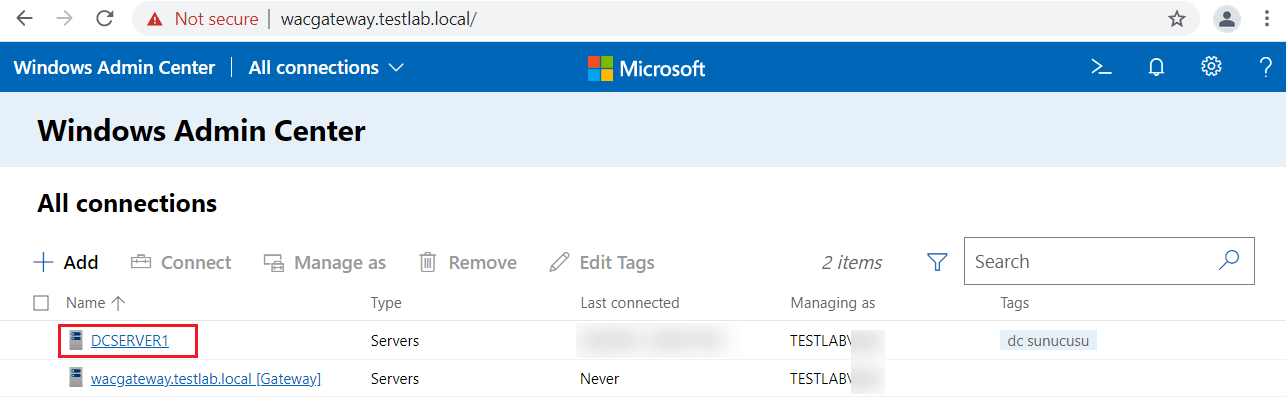Click the Add connection button
The width and height of the screenshot is (1286, 412).
(66, 263)
